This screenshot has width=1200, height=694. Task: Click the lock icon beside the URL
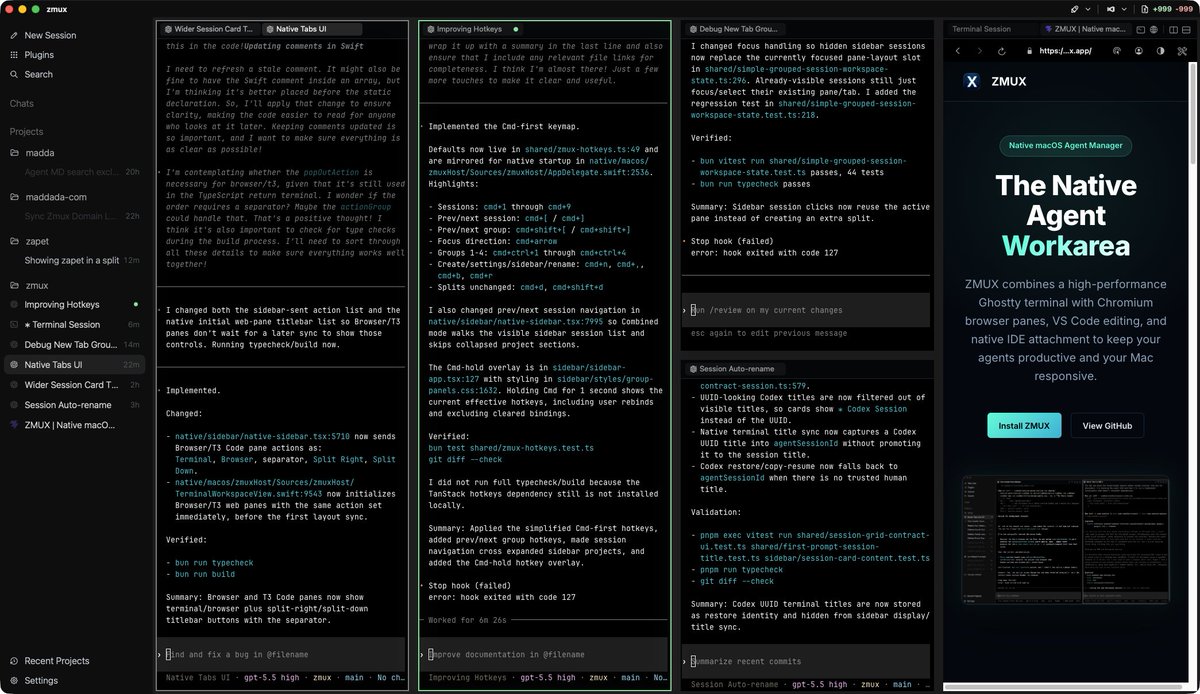(x=1029, y=51)
